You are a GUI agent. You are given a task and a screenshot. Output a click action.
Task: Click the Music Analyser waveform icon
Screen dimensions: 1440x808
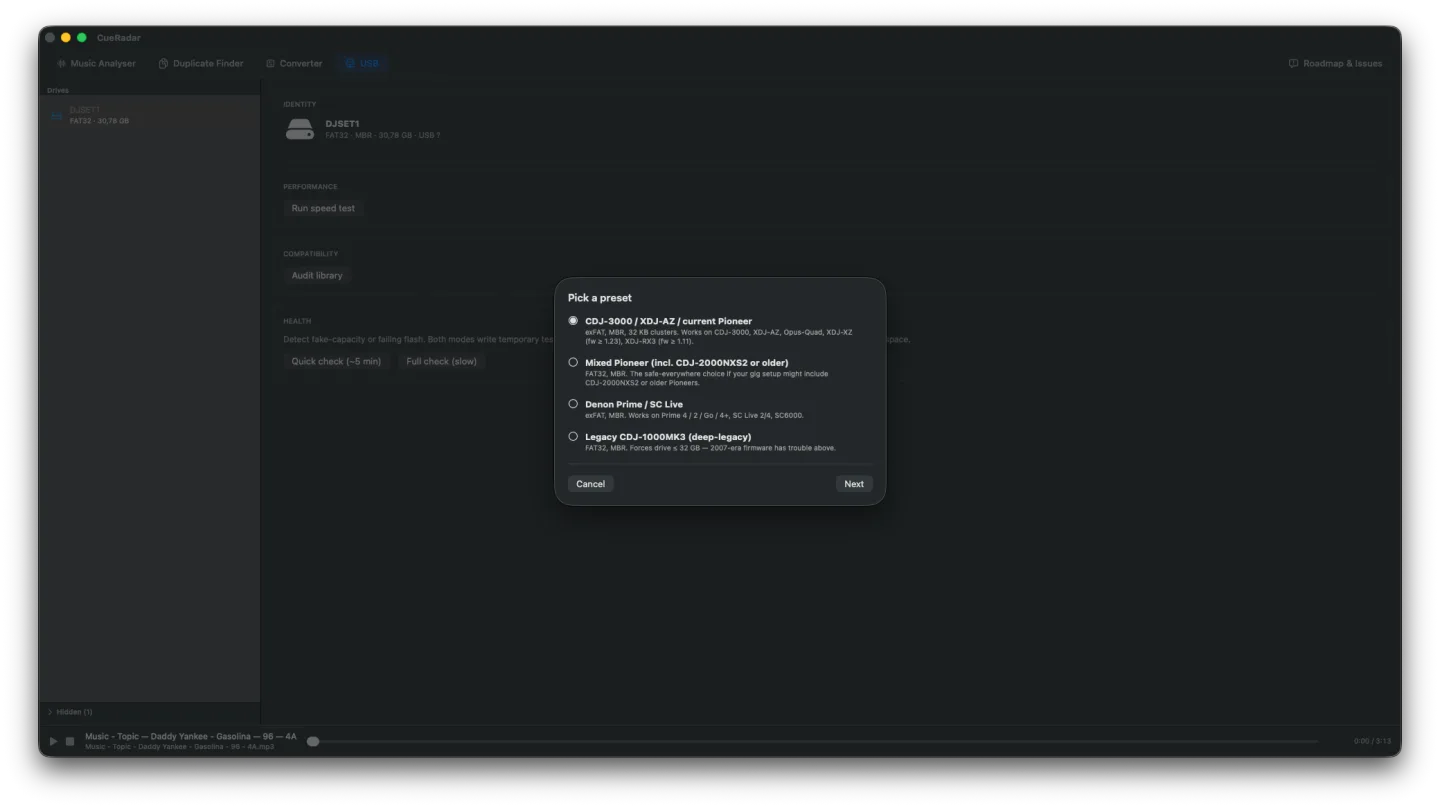(61, 63)
